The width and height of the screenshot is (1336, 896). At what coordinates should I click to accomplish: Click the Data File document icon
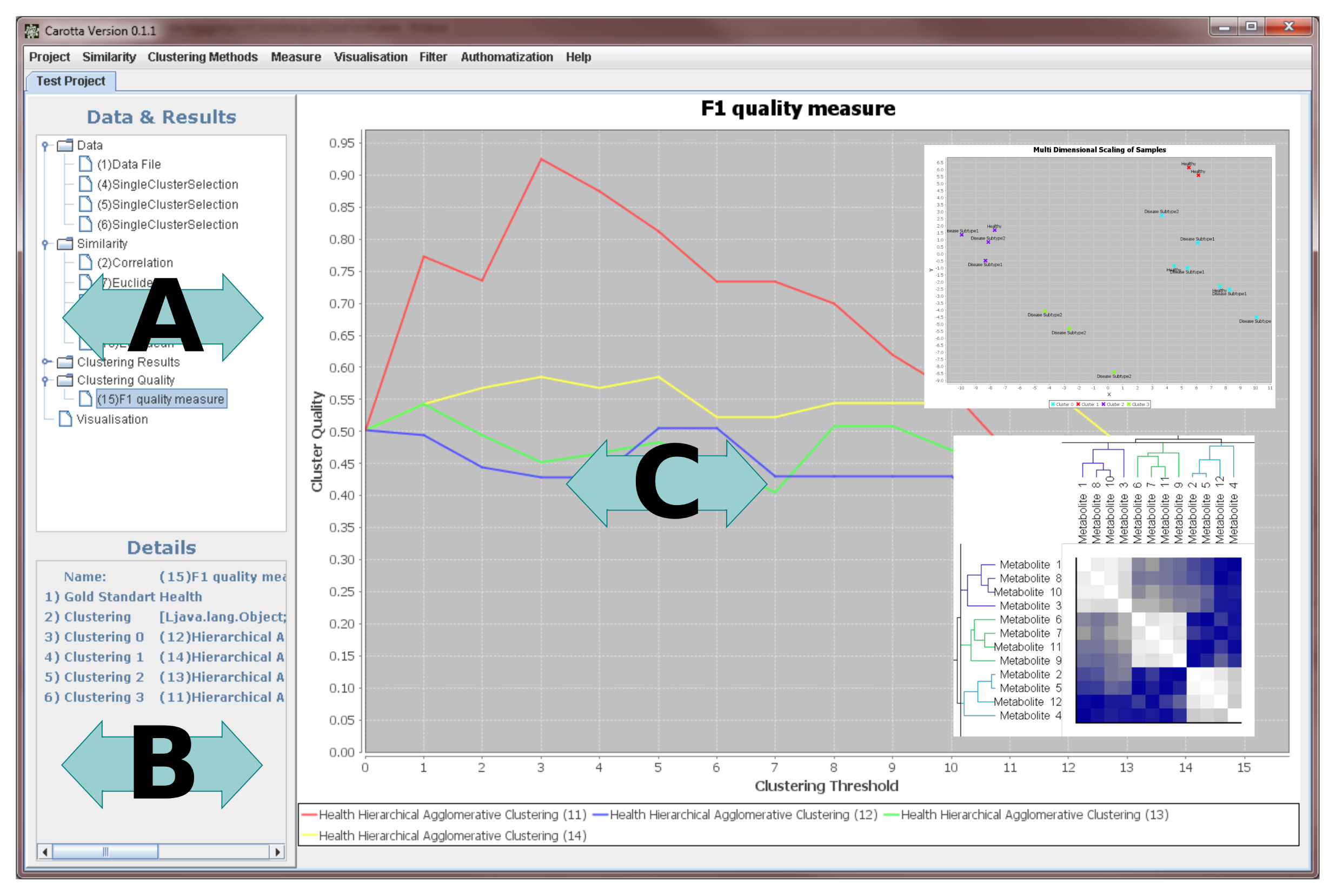coord(85,164)
